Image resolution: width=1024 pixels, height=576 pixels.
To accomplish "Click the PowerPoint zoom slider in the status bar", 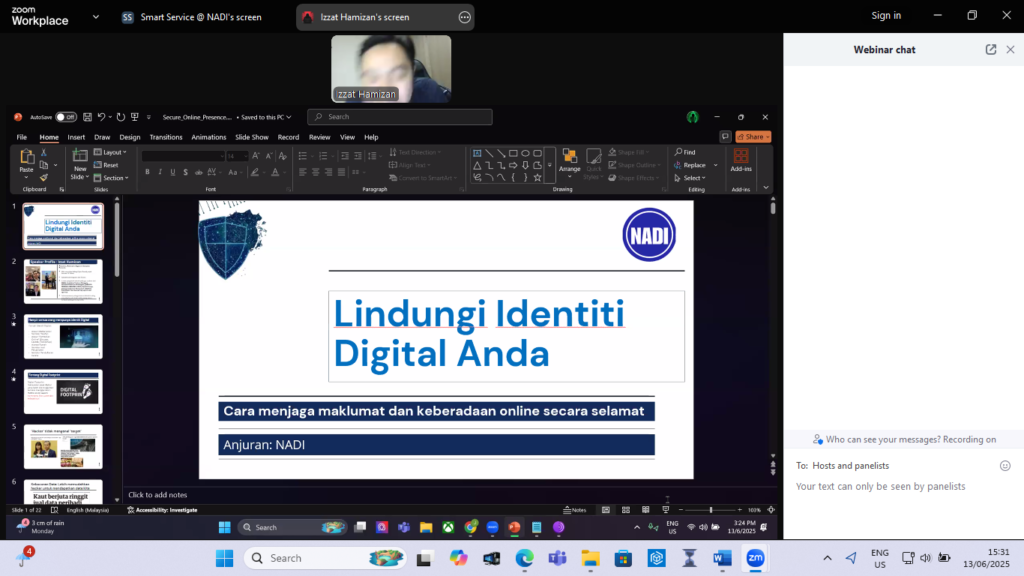I will [710, 510].
